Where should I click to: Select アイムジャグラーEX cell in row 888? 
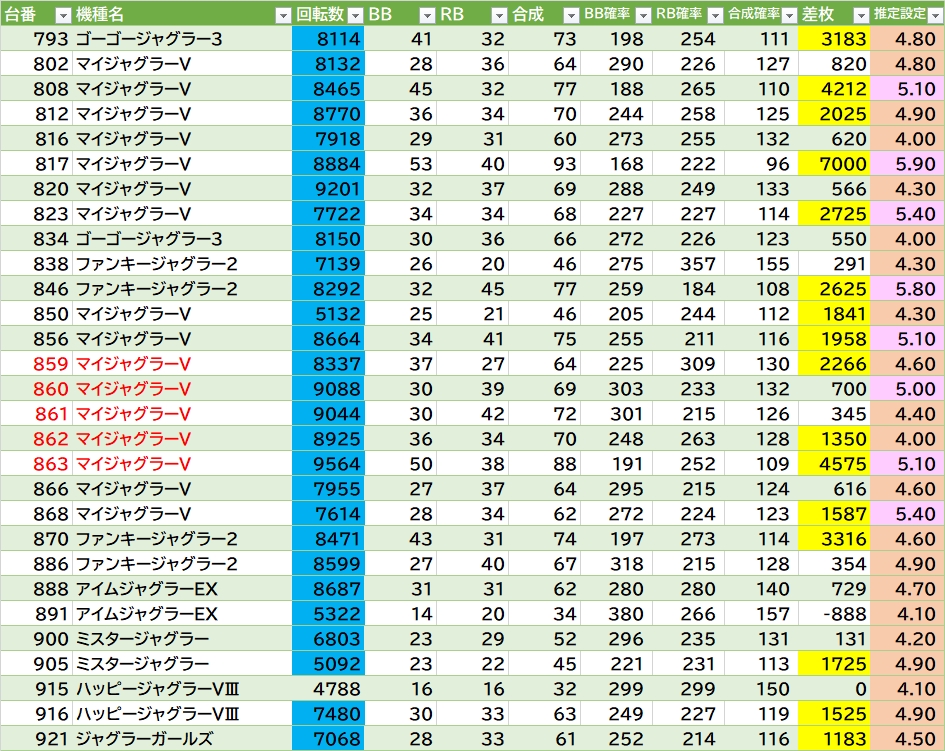(182, 589)
